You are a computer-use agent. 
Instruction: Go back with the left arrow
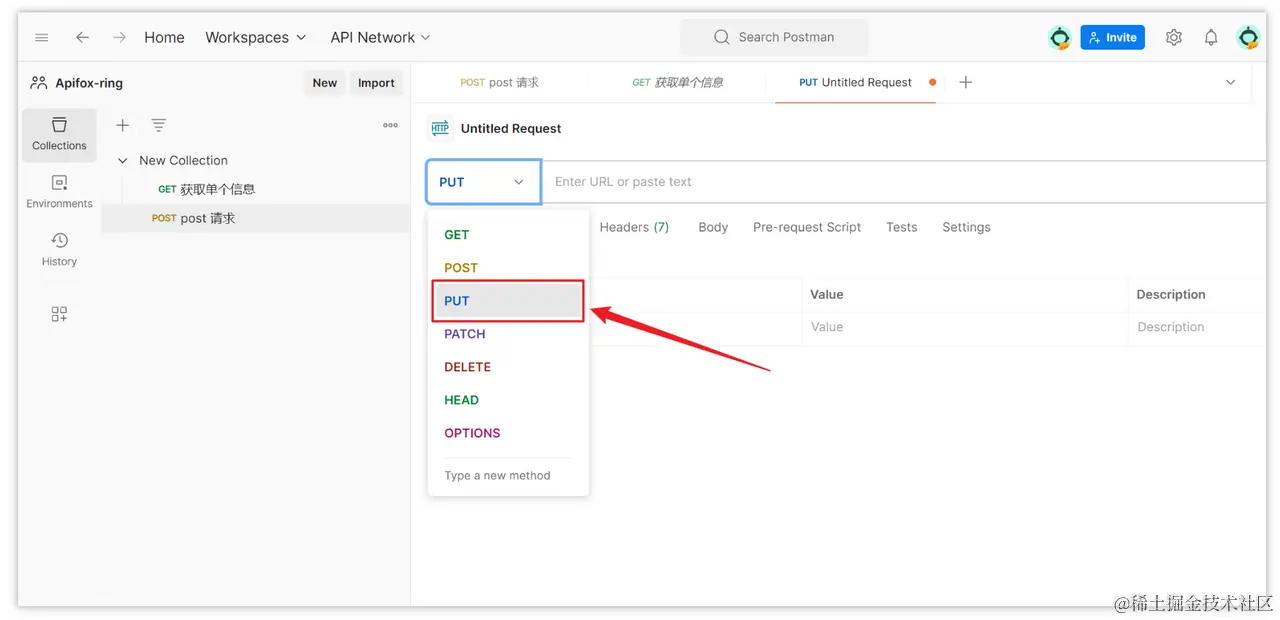point(82,37)
